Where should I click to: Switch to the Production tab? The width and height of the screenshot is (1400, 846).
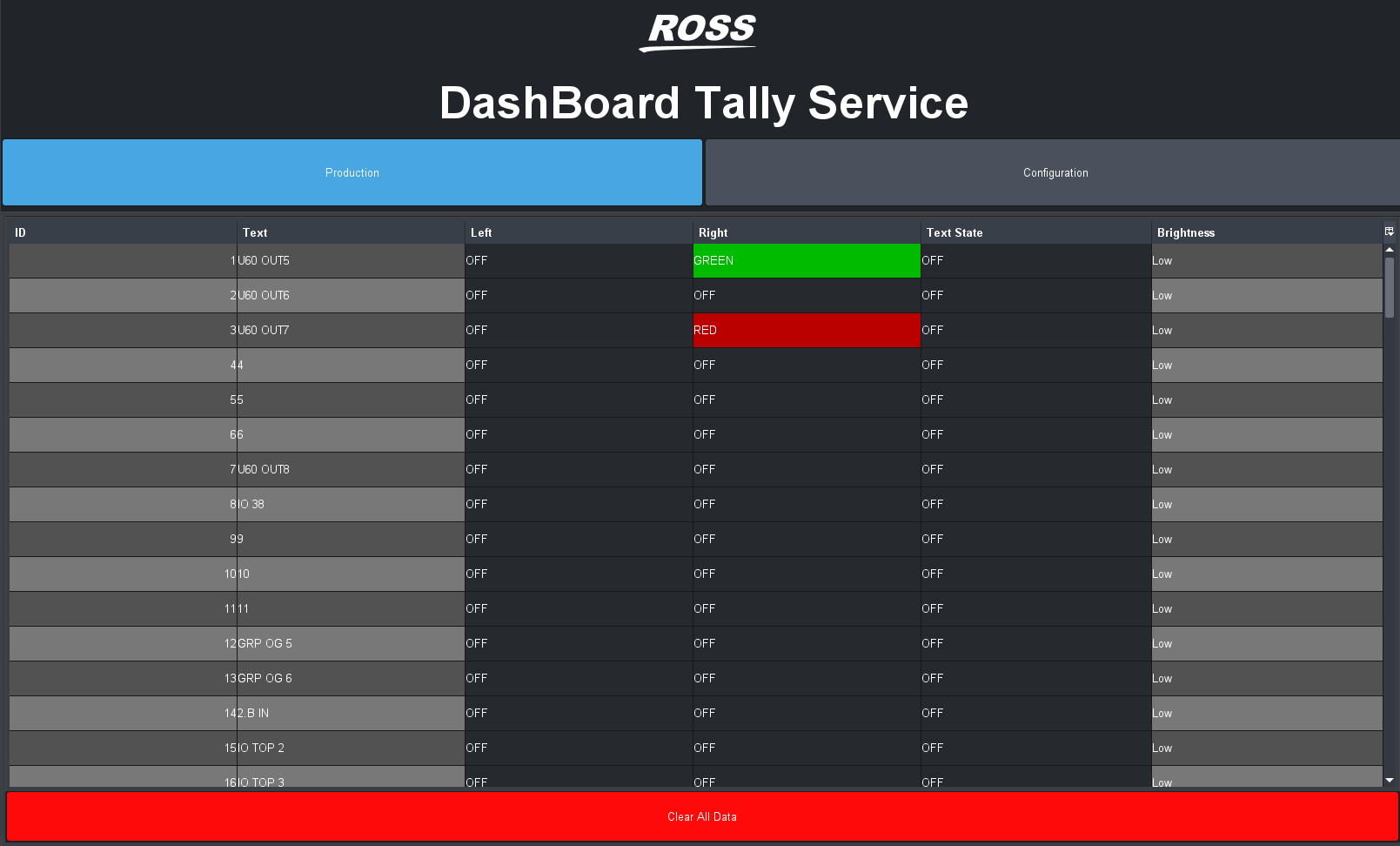(x=352, y=172)
